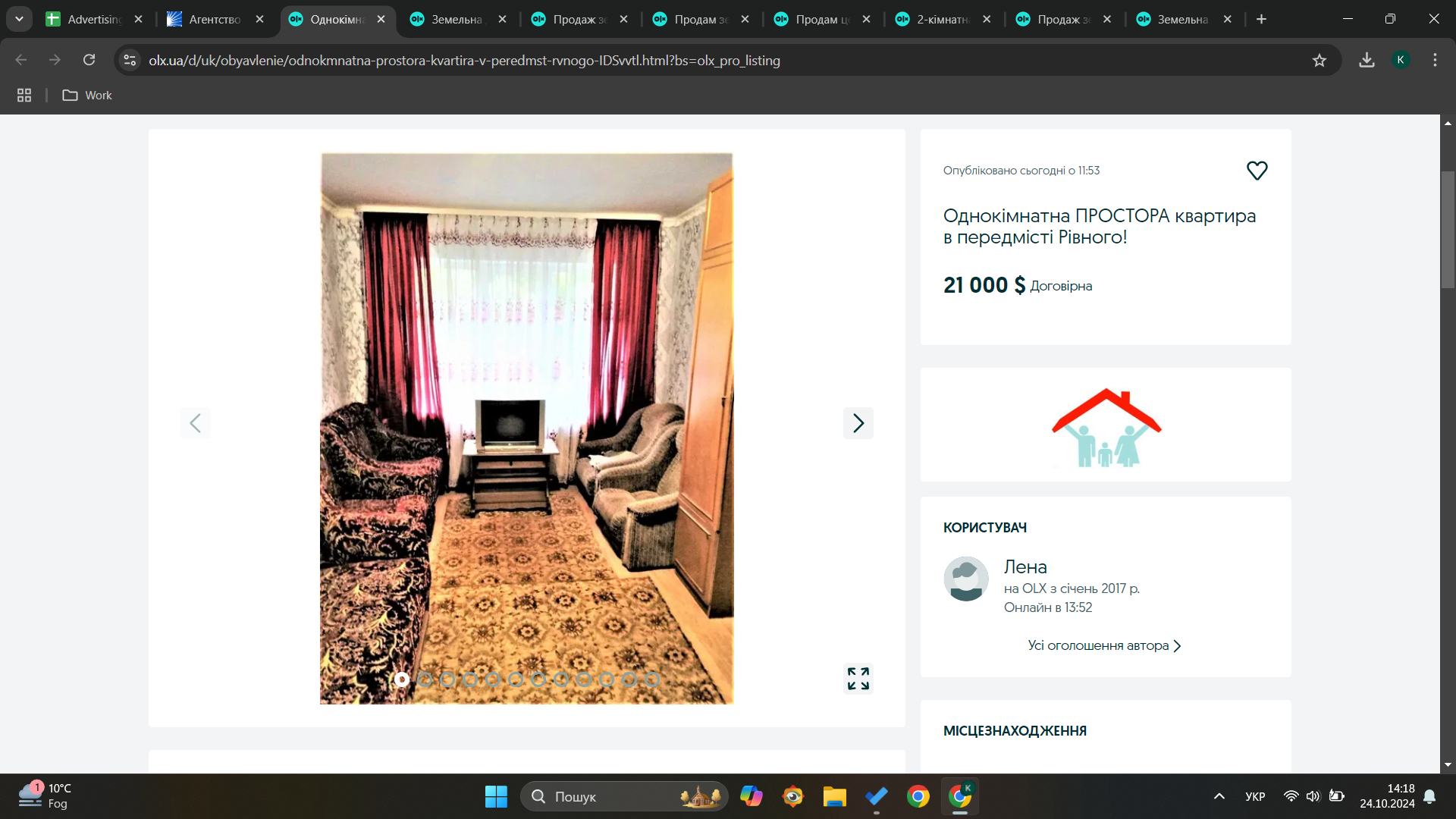Open fullscreen photo view icon
Viewport: 1456px width, 819px height.
pos(858,679)
